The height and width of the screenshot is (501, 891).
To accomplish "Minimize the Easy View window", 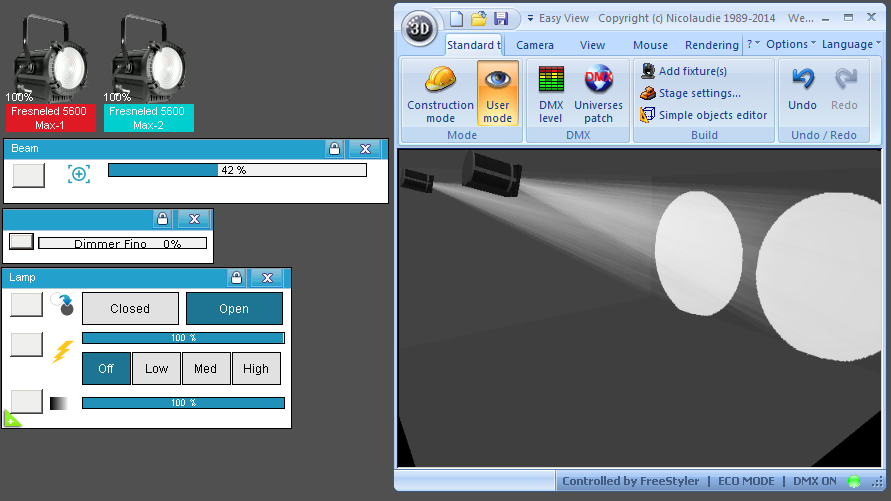I will [826, 19].
